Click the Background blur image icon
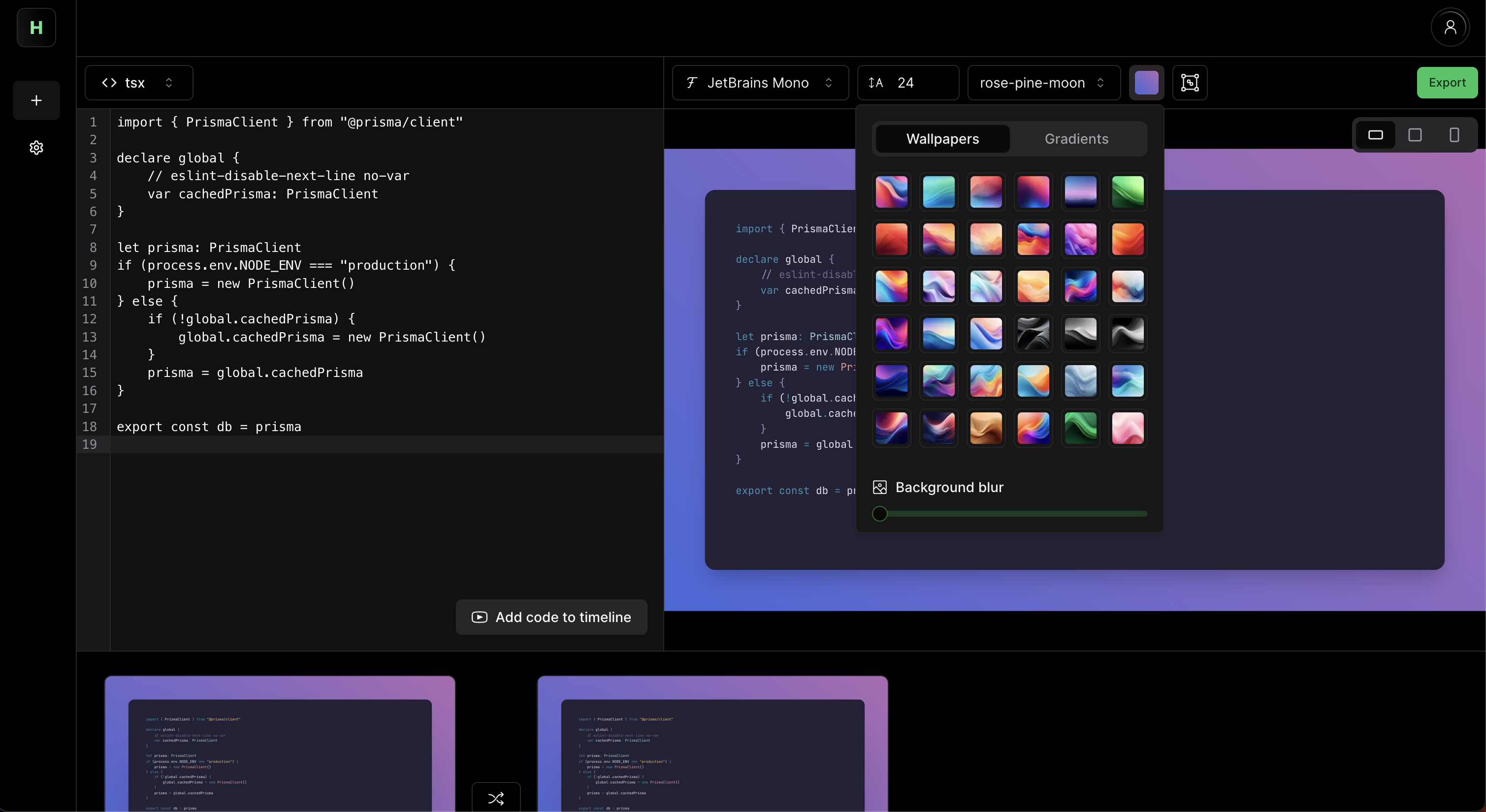The height and width of the screenshot is (812, 1486). (880, 487)
